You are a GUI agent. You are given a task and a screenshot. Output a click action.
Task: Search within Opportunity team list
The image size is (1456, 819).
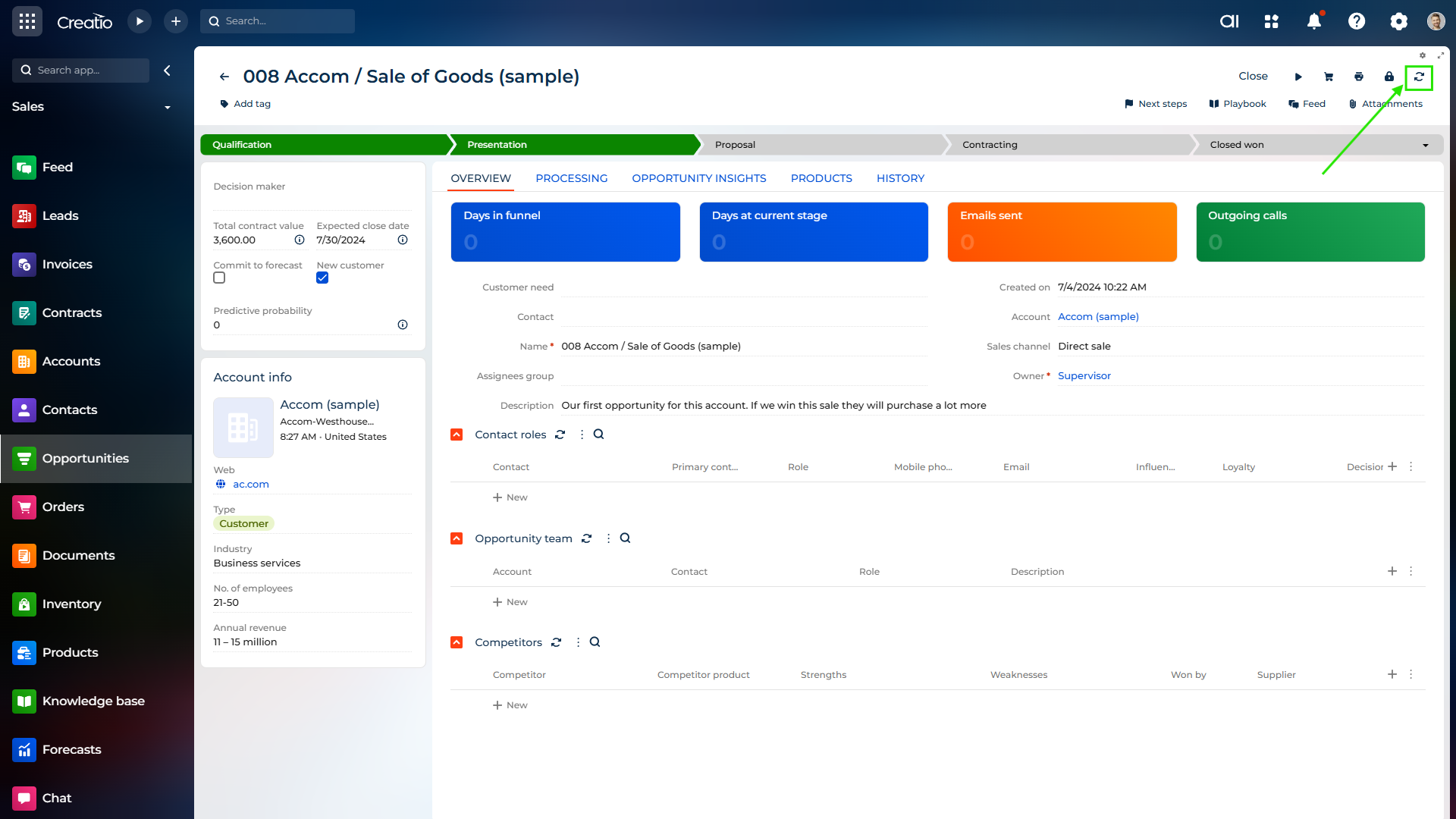point(626,538)
